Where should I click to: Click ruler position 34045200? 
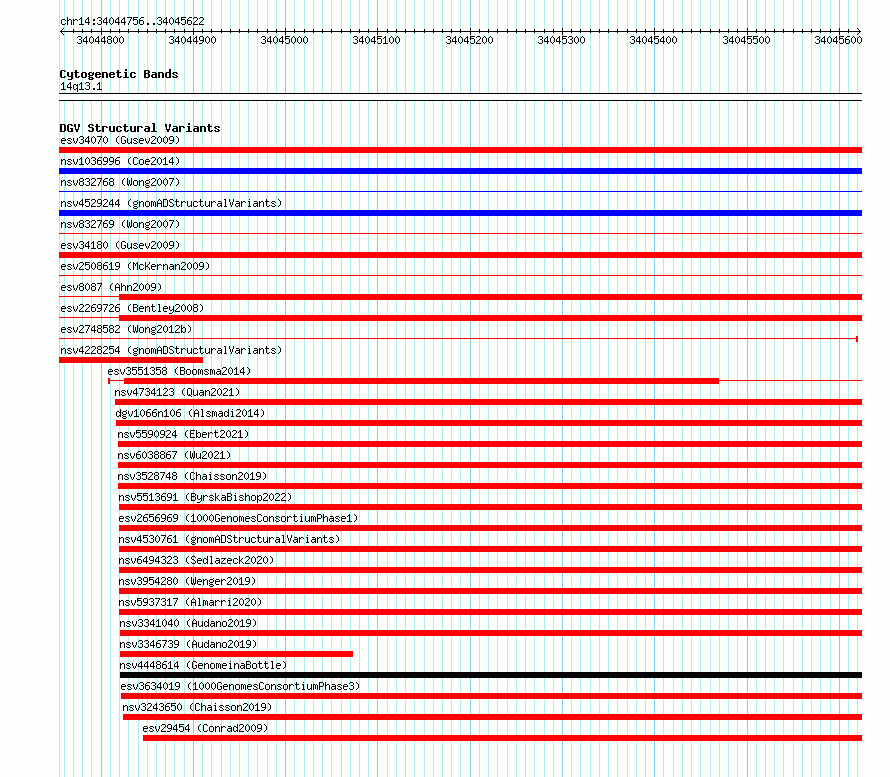pyautogui.click(x=469, y=40)
